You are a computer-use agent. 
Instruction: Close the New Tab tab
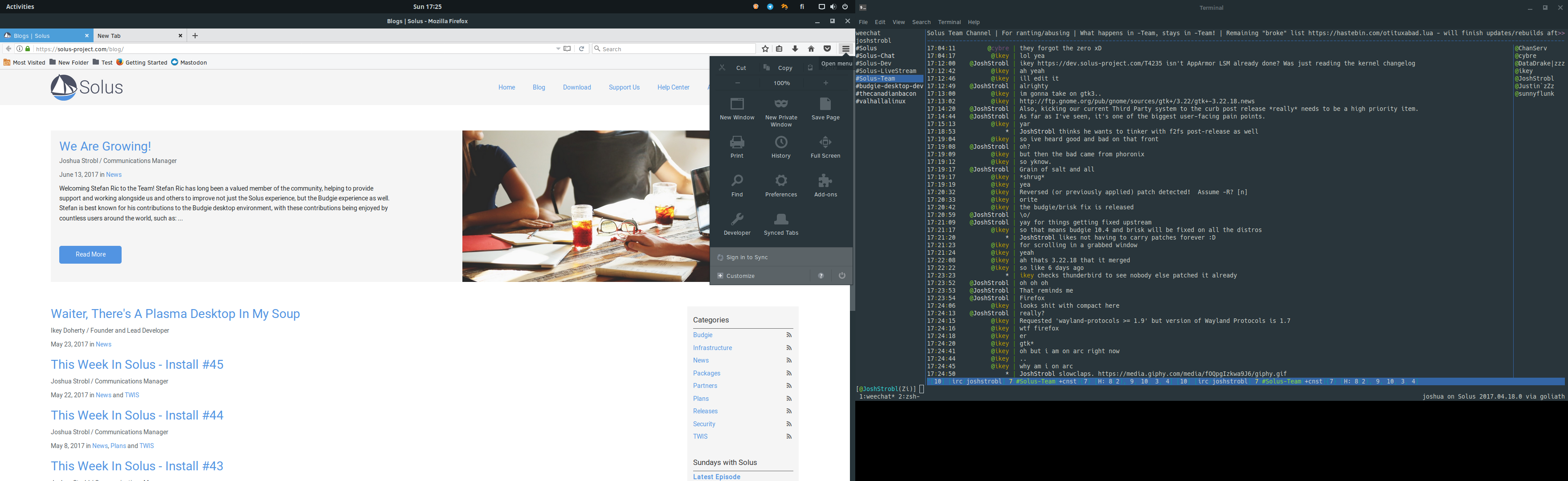click(x=180, y=36)
